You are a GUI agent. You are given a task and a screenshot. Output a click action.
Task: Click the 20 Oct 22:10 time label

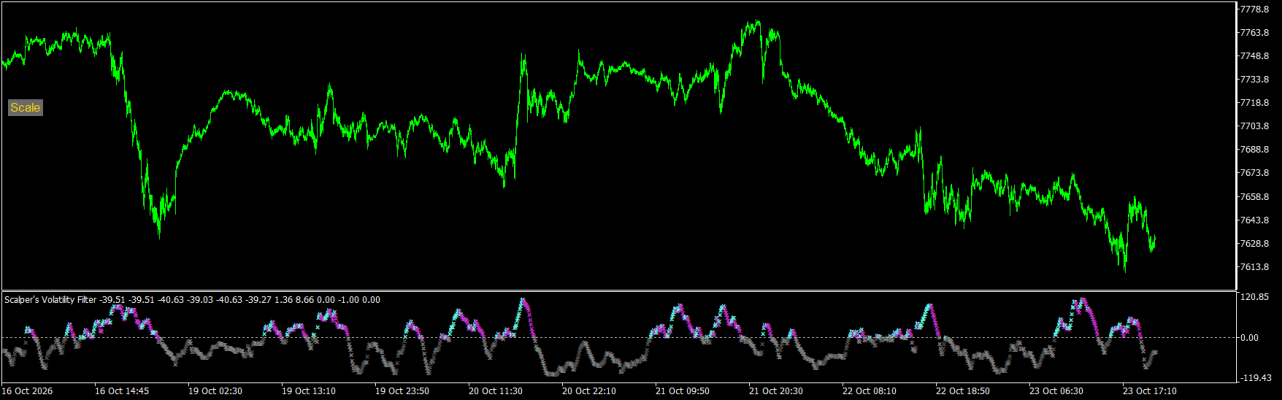tap(591, 392)
